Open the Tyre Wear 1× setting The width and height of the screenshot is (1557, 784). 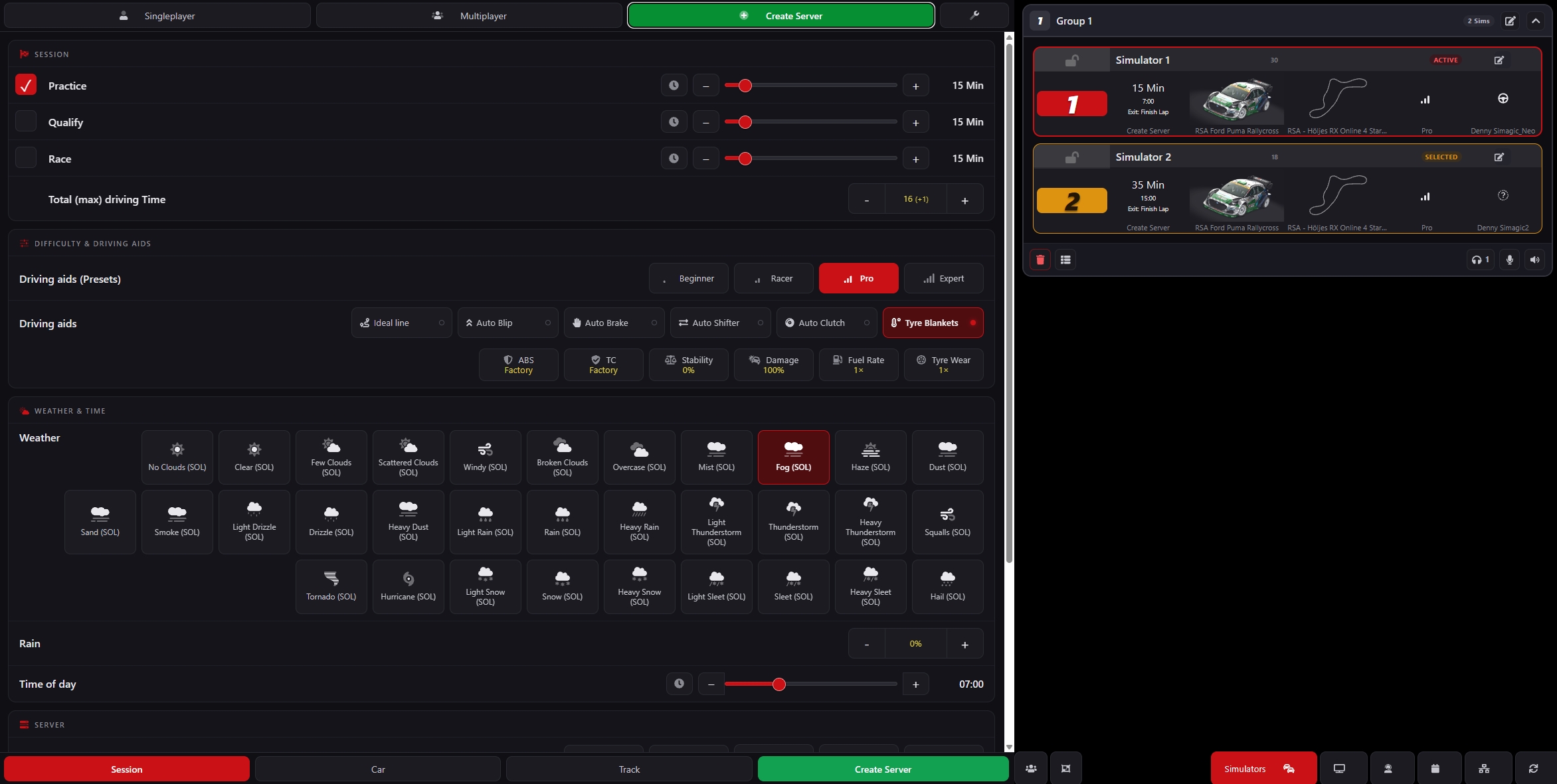click(x=944, y=365)
